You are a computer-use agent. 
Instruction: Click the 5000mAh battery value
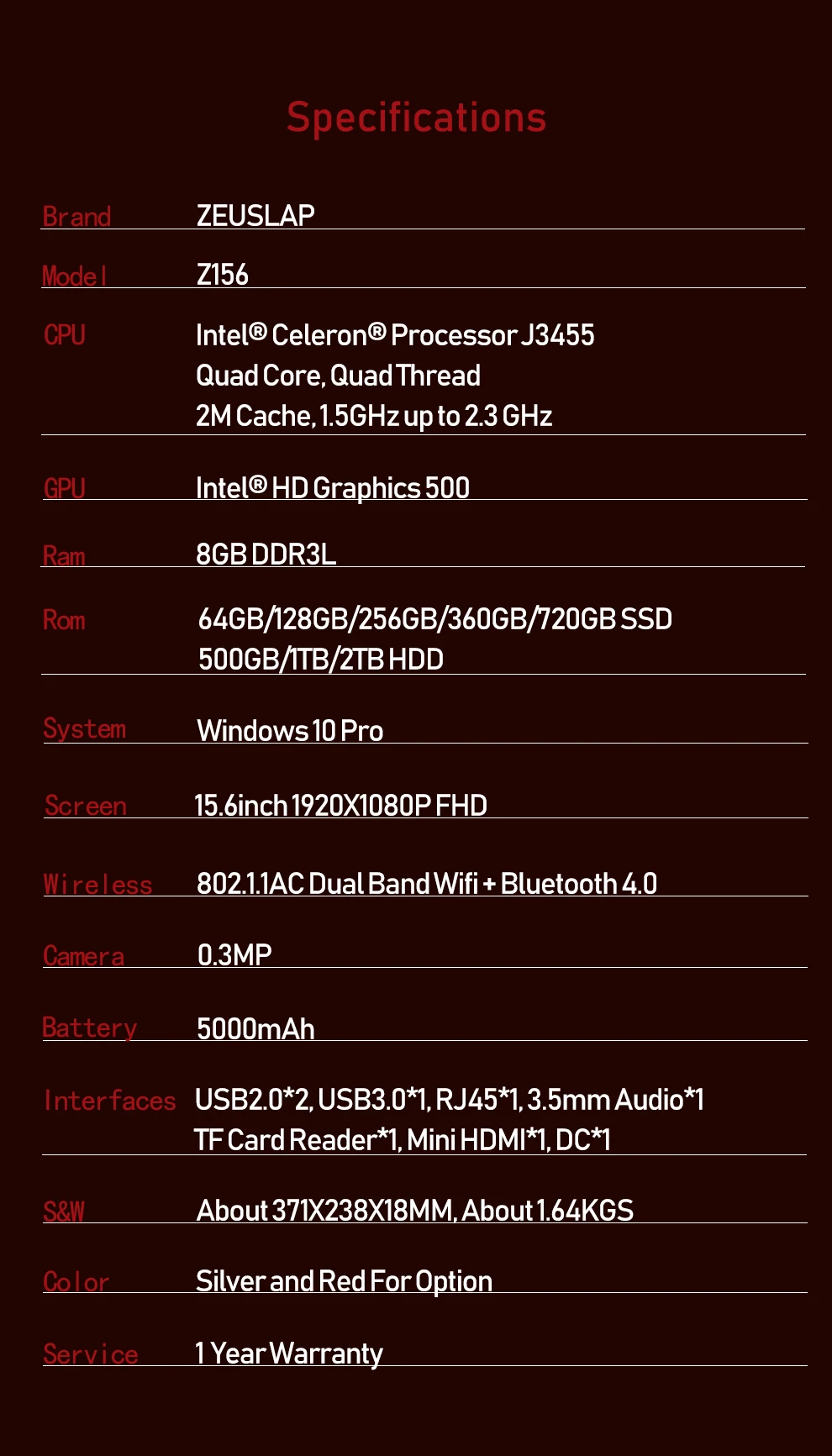pos(255,1029)
